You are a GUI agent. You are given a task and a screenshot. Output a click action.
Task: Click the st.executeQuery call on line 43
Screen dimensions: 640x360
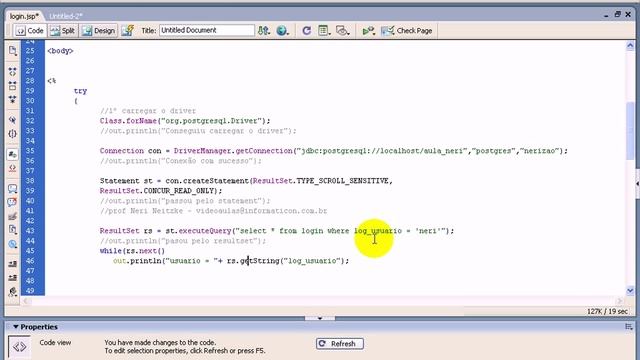point(198,231)
